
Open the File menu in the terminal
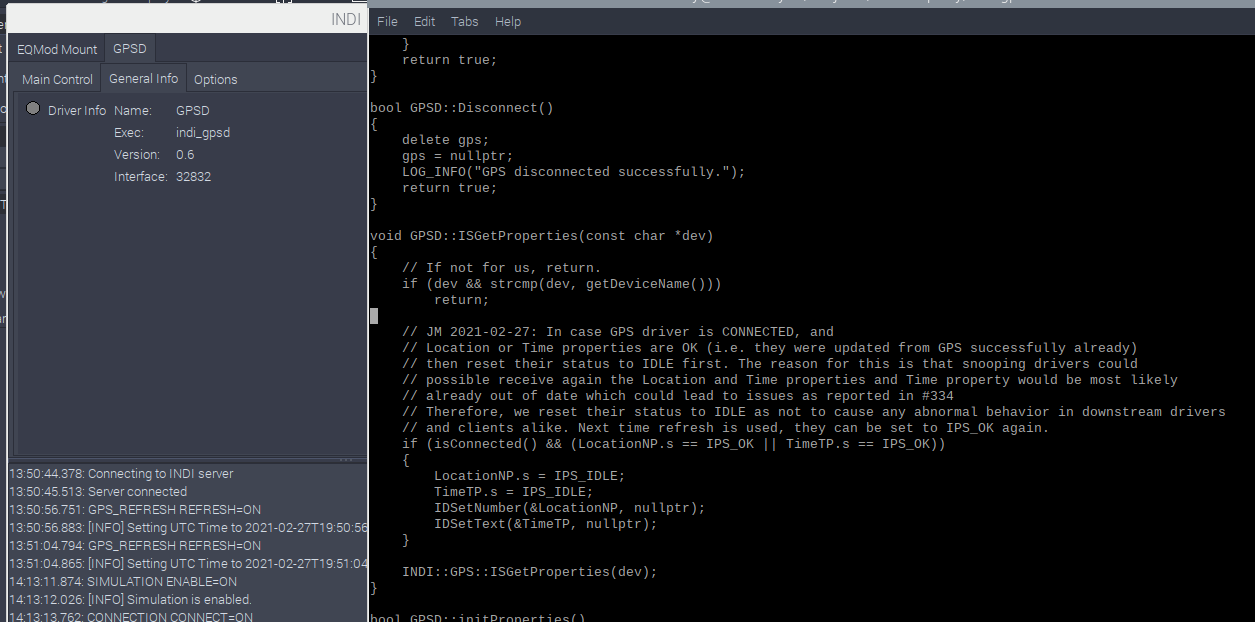[x=387, y=21]
